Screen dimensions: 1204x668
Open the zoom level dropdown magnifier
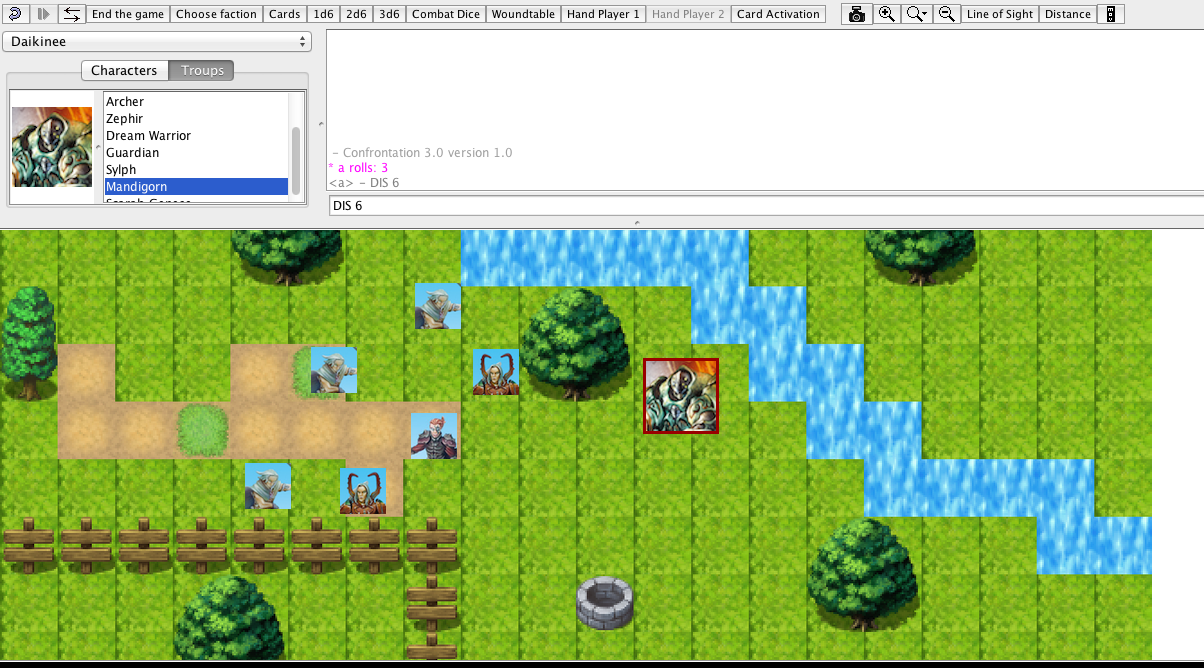[916, 14]
